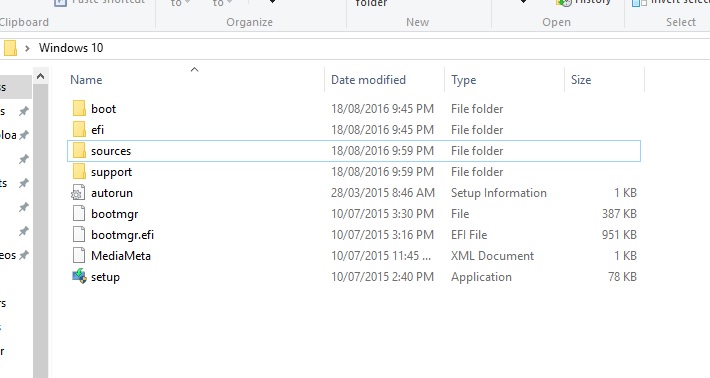The image size is (710, 378).
Task: Click the topmost pin icon in navigation pane
Action: [24, 111]
